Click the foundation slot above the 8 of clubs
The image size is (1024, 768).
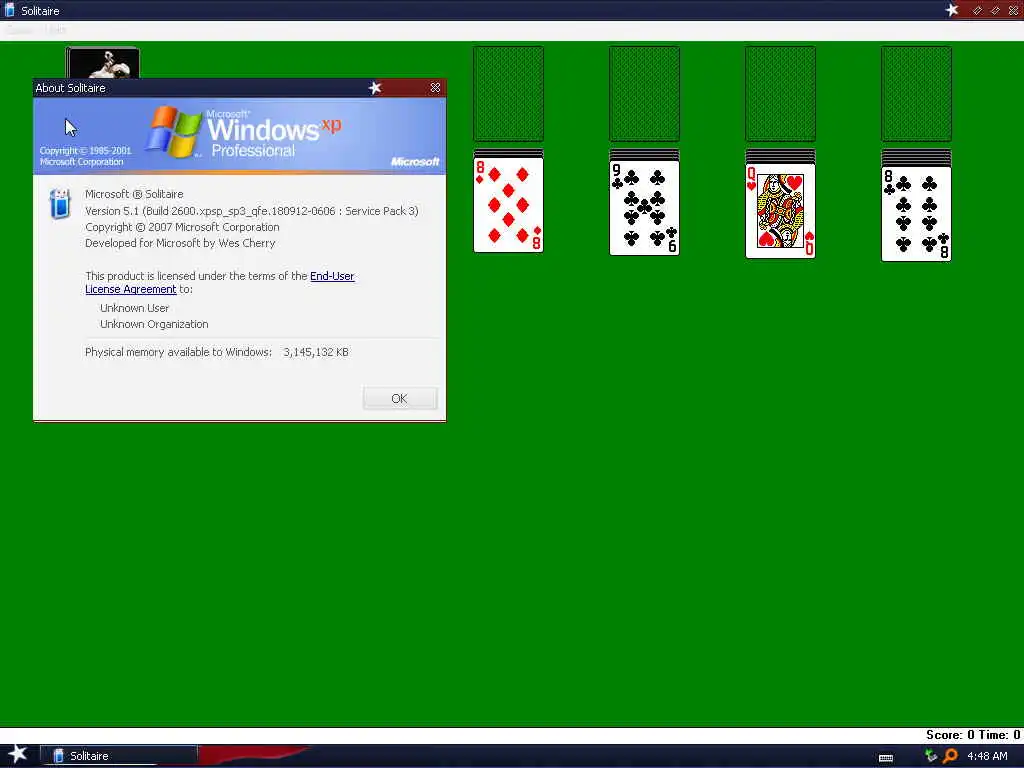(x=916, y=93)
